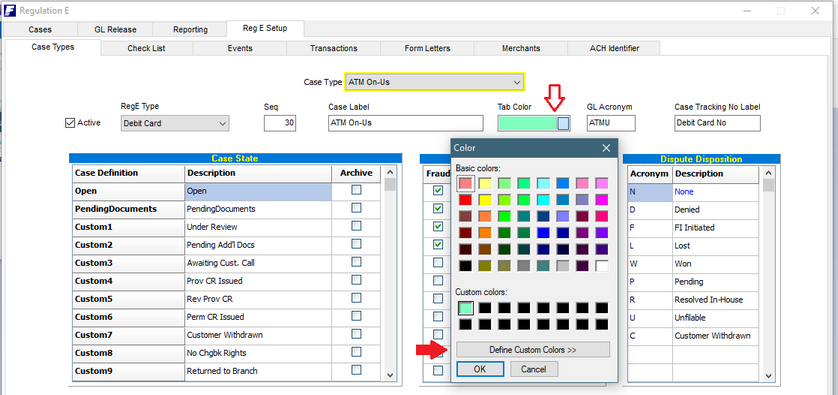Check Archive for the Open row

coord(356,190)
